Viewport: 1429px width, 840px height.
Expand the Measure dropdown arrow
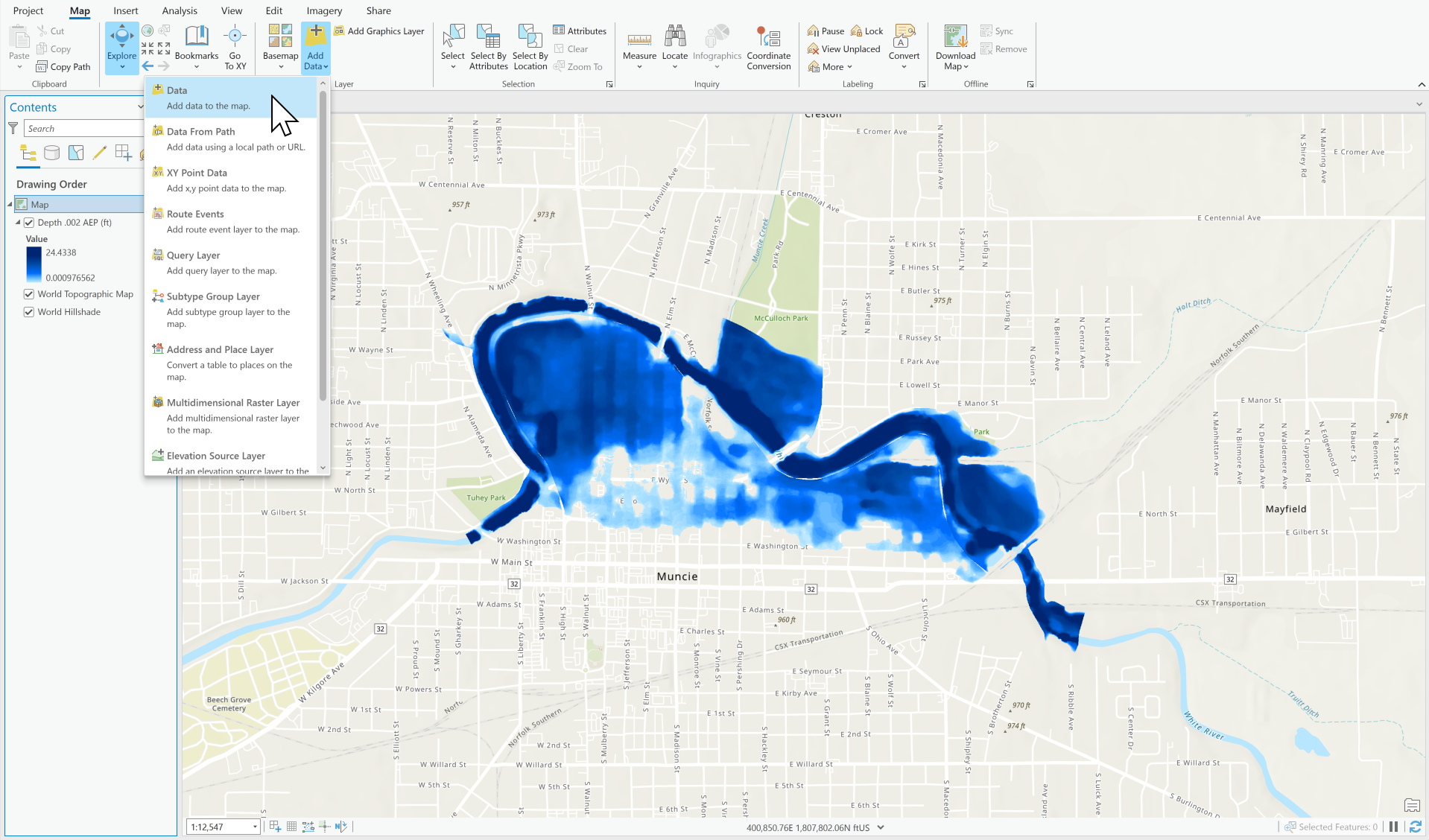(x=639, y=67)
